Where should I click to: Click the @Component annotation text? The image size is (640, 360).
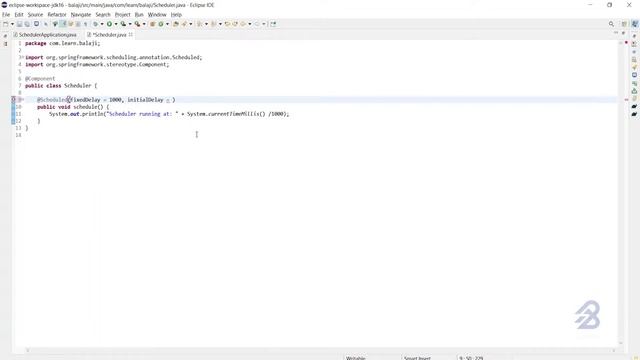[x=40, y=79]
